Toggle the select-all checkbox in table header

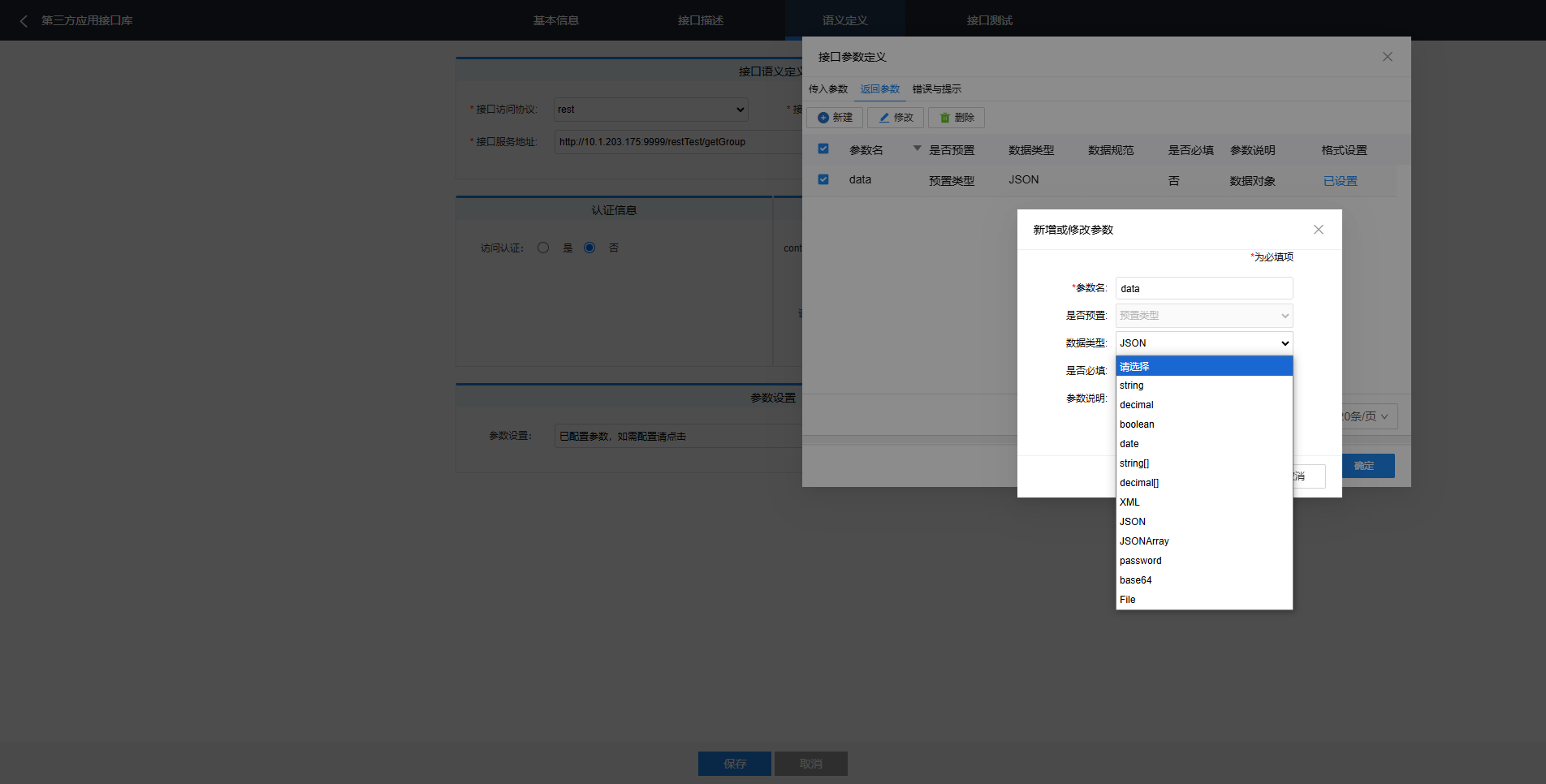coord(823,149)
